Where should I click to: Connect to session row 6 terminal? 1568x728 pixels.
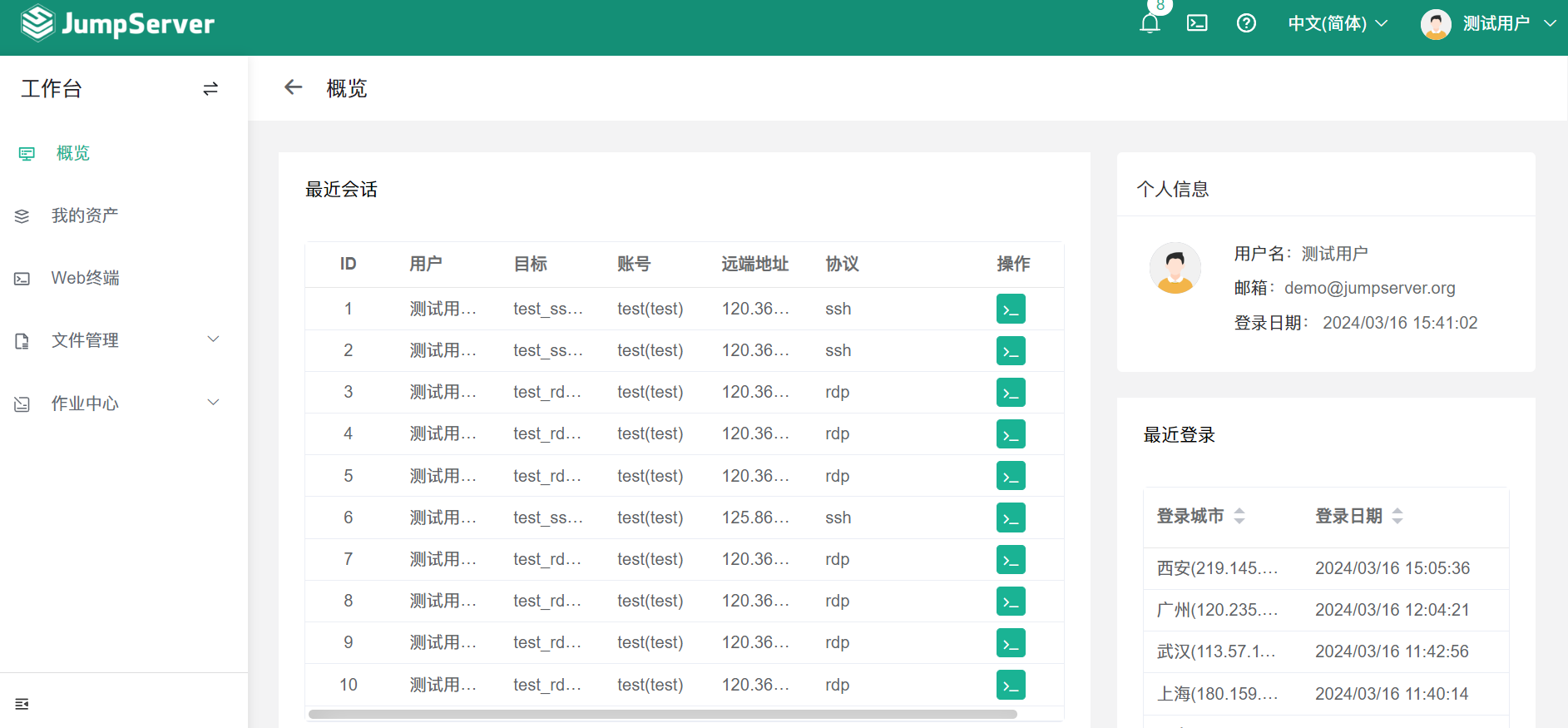(x=1011, y=518)
